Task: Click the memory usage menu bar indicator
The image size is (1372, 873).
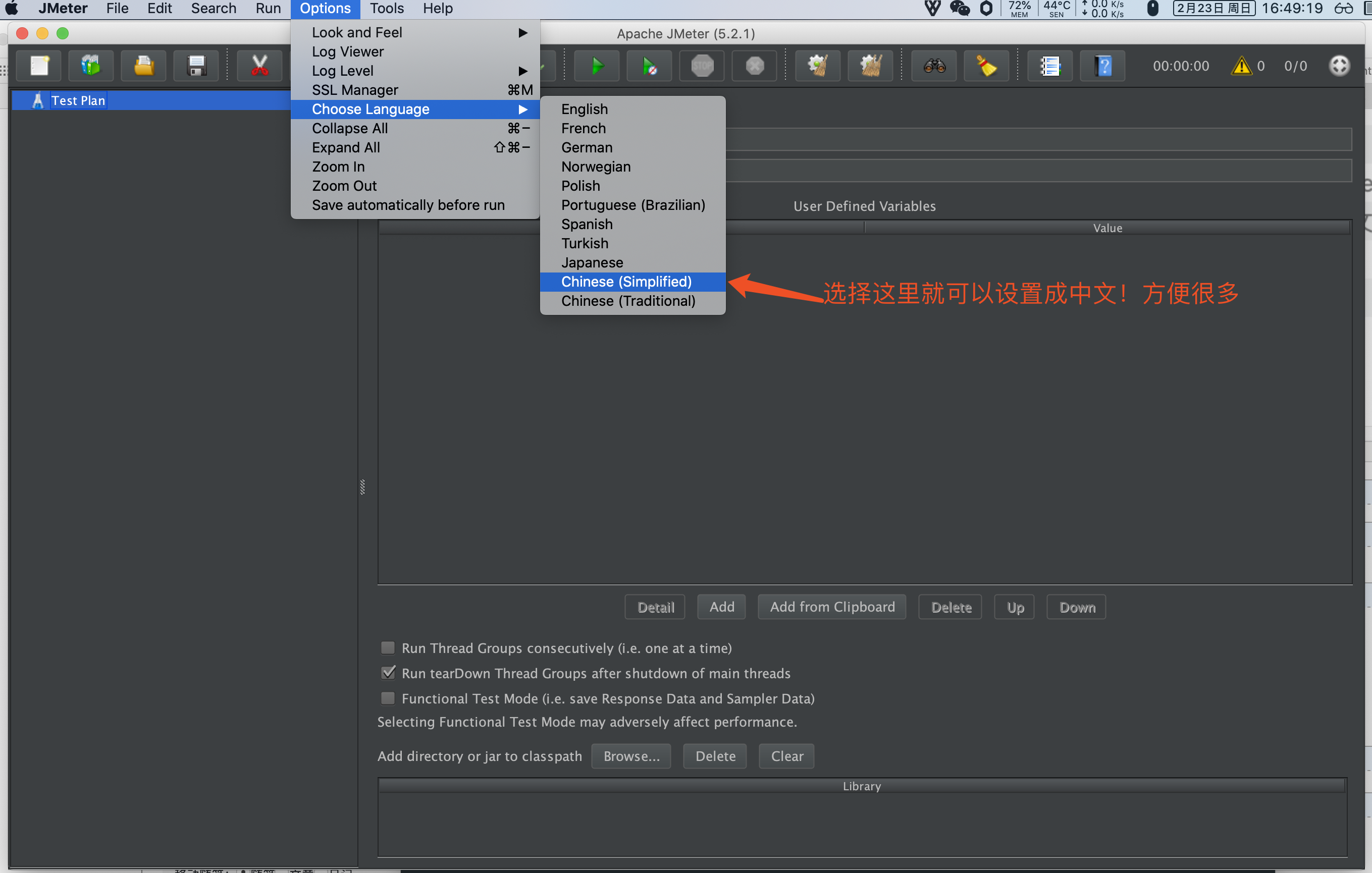Action: pos(1019,9)
